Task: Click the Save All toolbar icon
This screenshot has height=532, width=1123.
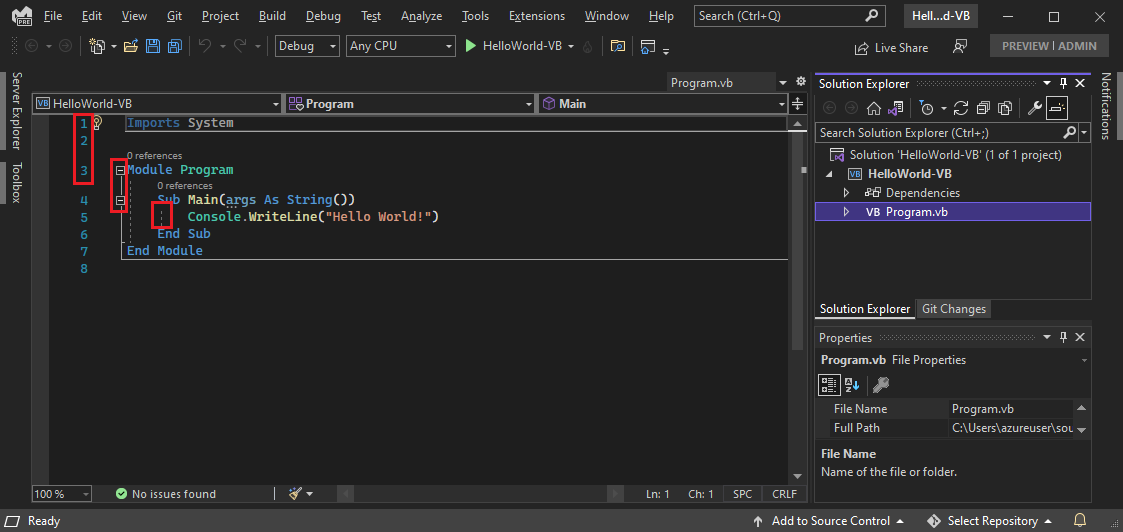Action: pos(174,47)
